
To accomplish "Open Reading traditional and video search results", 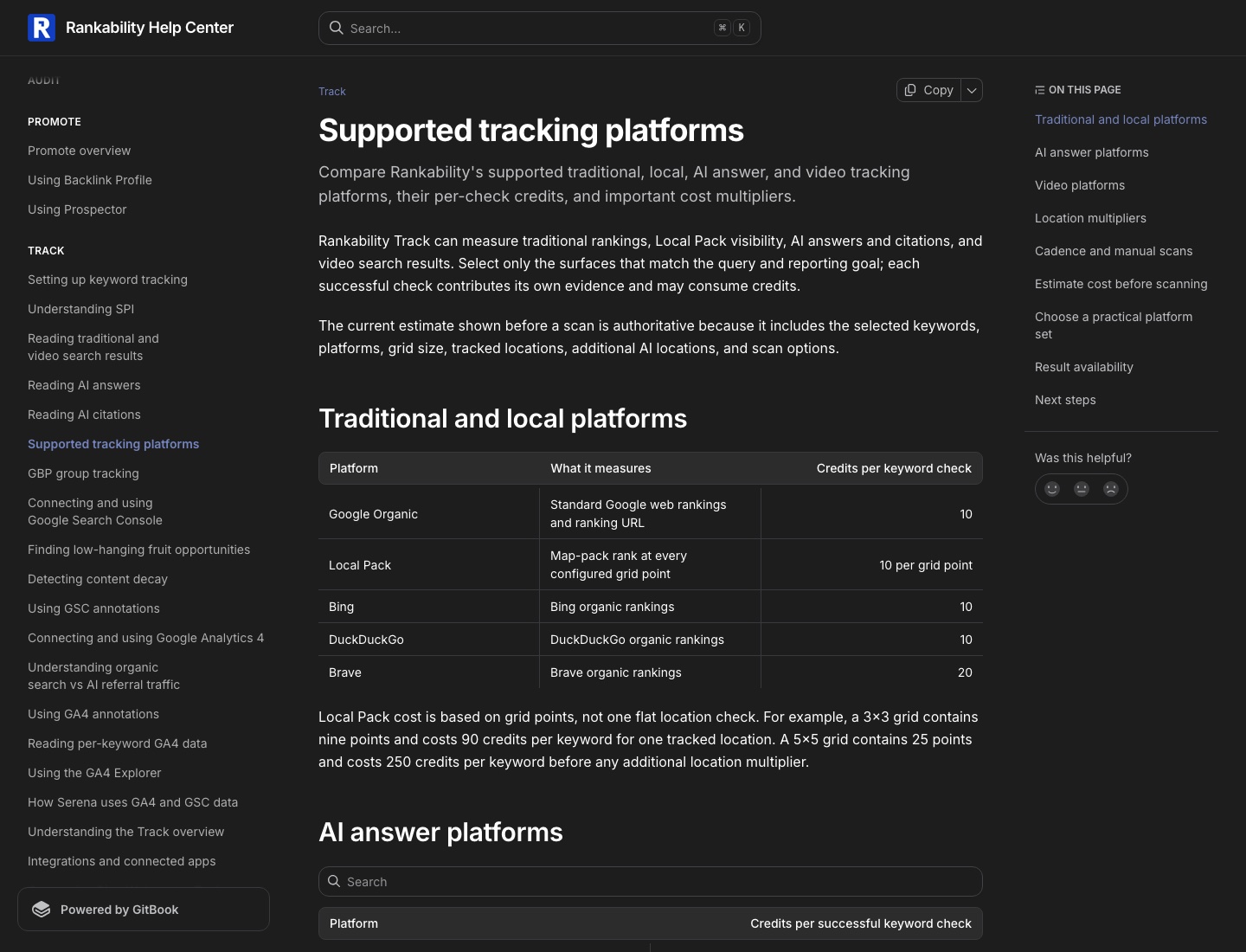I will click(93, 347).
